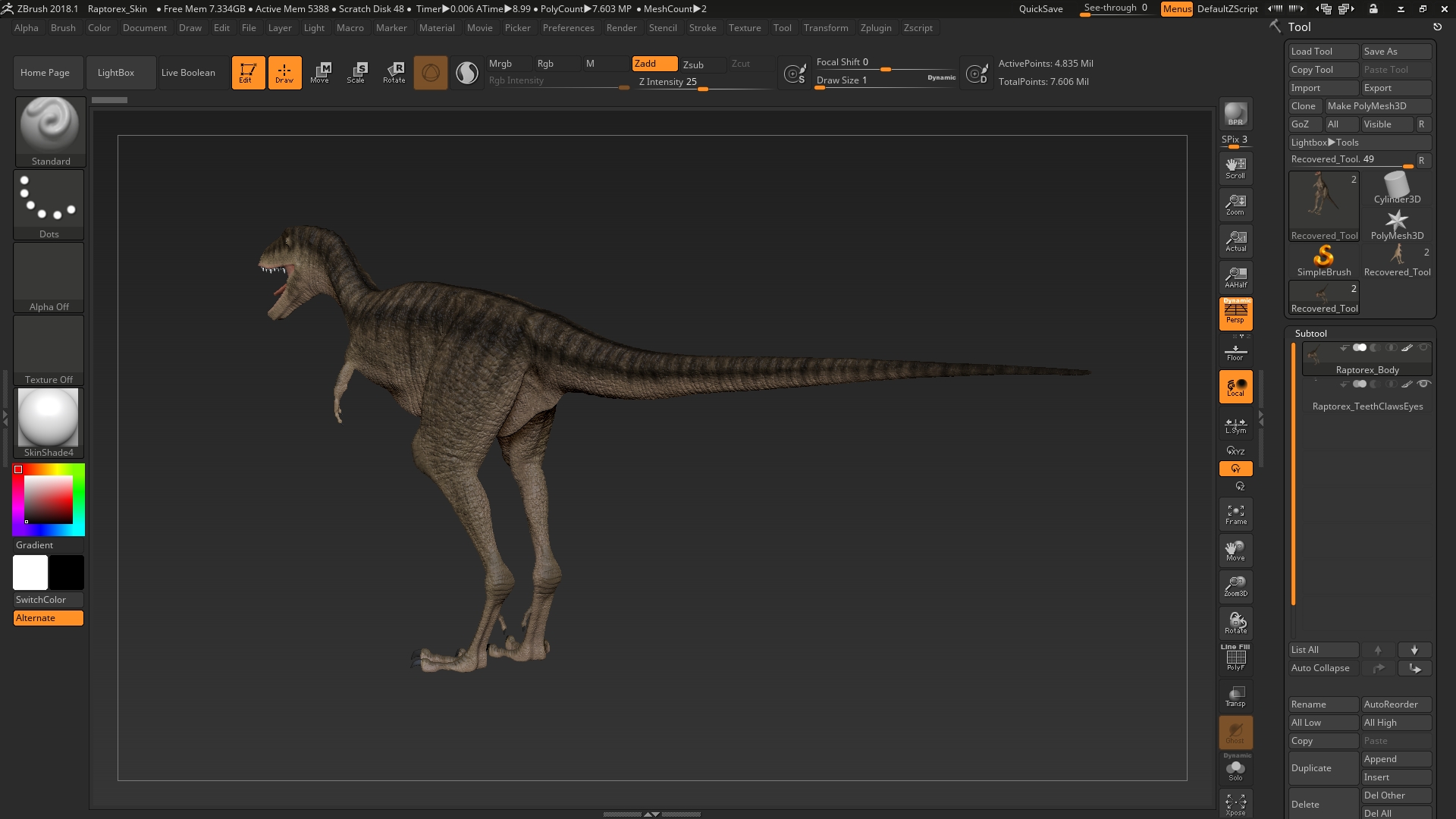
Task: Toggle L.Sym local symmetry
Action: coord(1235,425)
